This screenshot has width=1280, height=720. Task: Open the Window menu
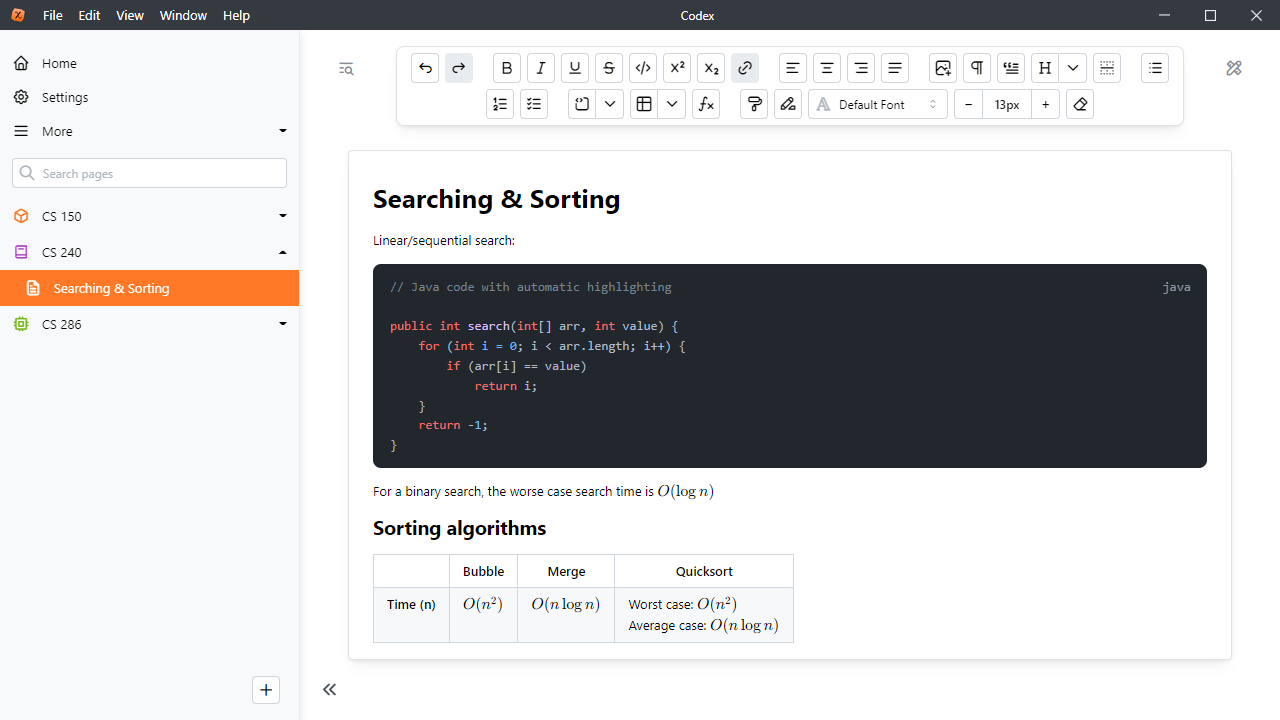pos(183,15)
